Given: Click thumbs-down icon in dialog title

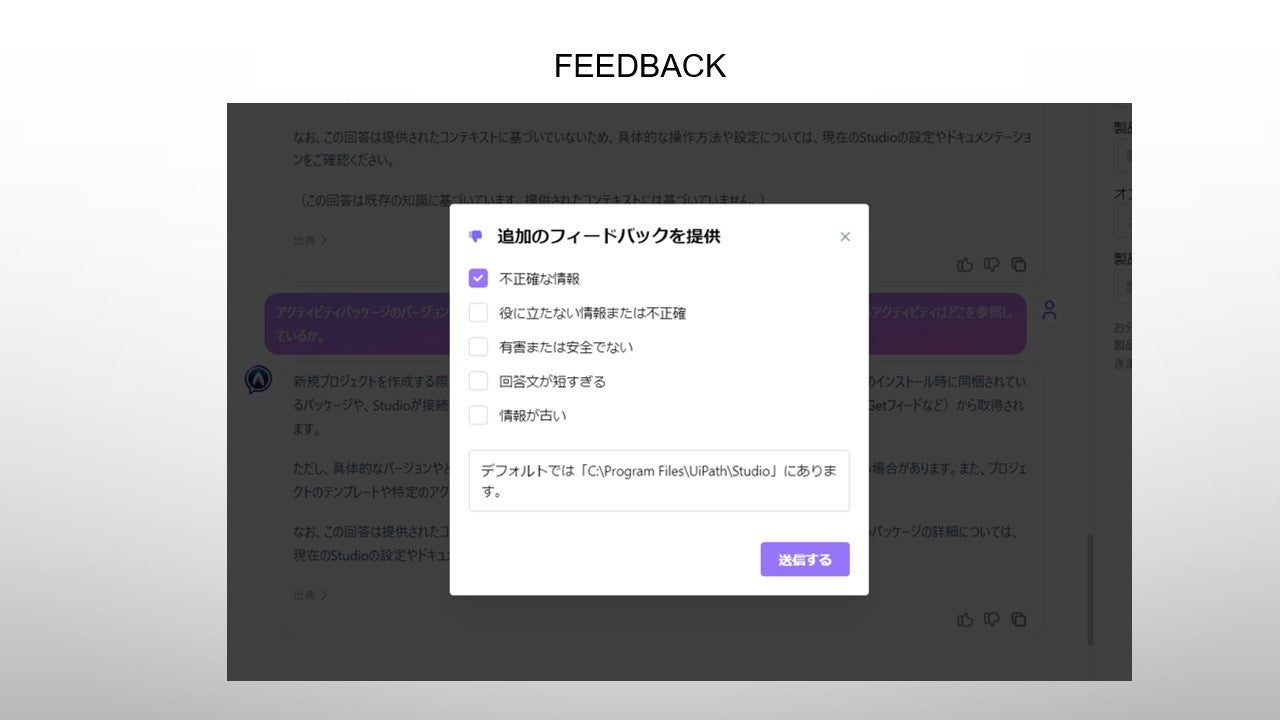Looking at the screenshot, I should click(475, 237).
